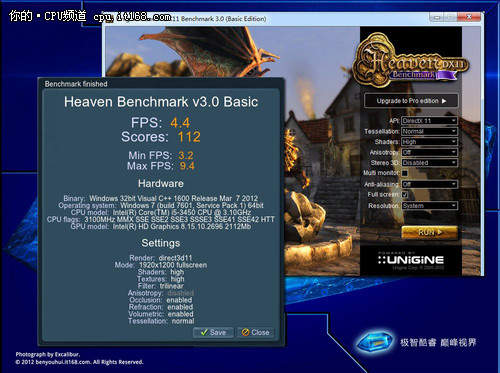Expand the Tessellation Normal dropdown
The image size is (500, 373).
tap(429, 131)
